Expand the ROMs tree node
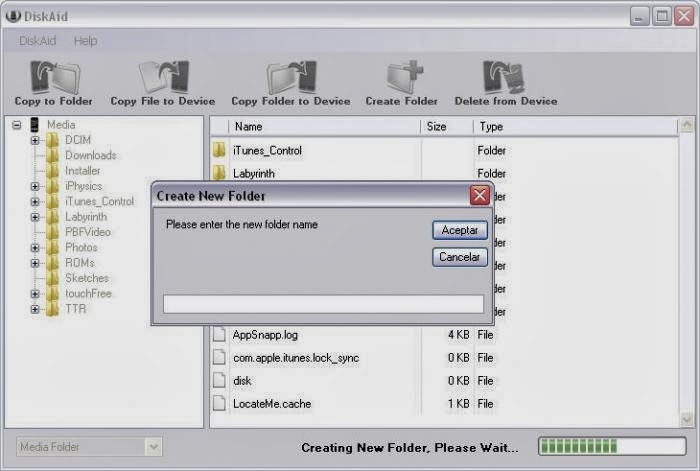This screenshot has width=700, height=471. (35, 263)
